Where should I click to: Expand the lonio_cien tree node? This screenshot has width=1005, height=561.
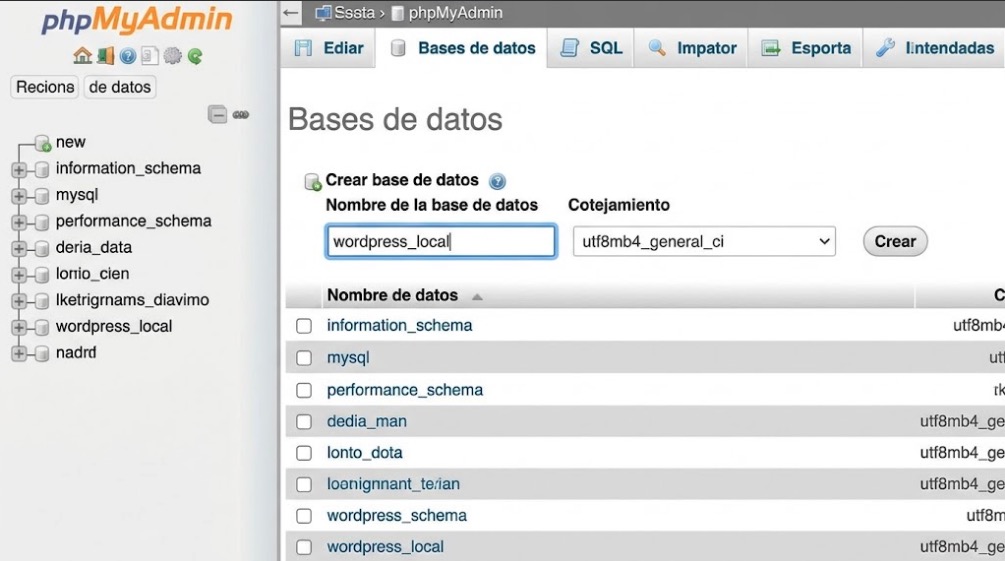coord(19,275)
